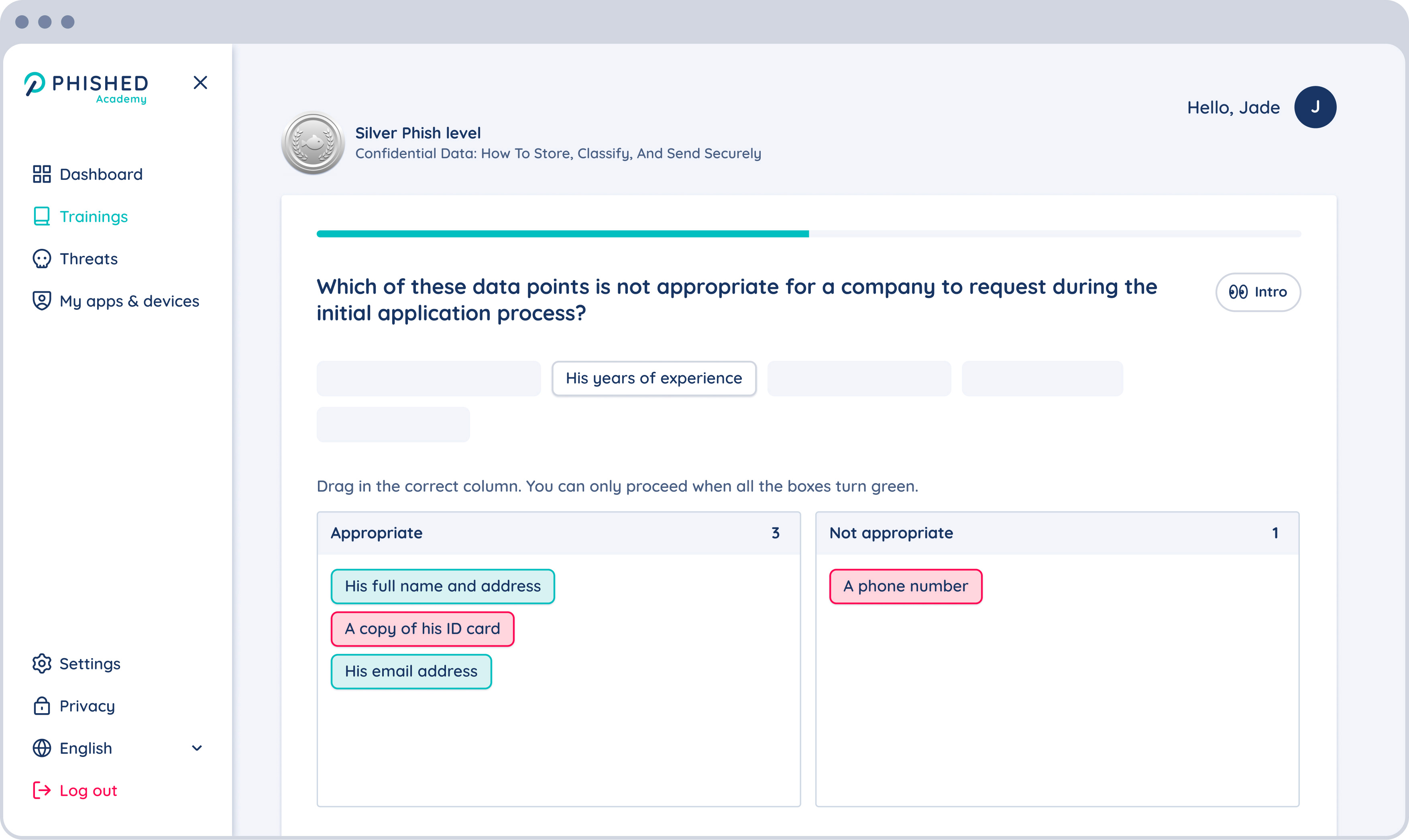This screenshot has height=840, width=1409.
Task: Open the Trainings section icon
Action: click(x=41, y=216)
